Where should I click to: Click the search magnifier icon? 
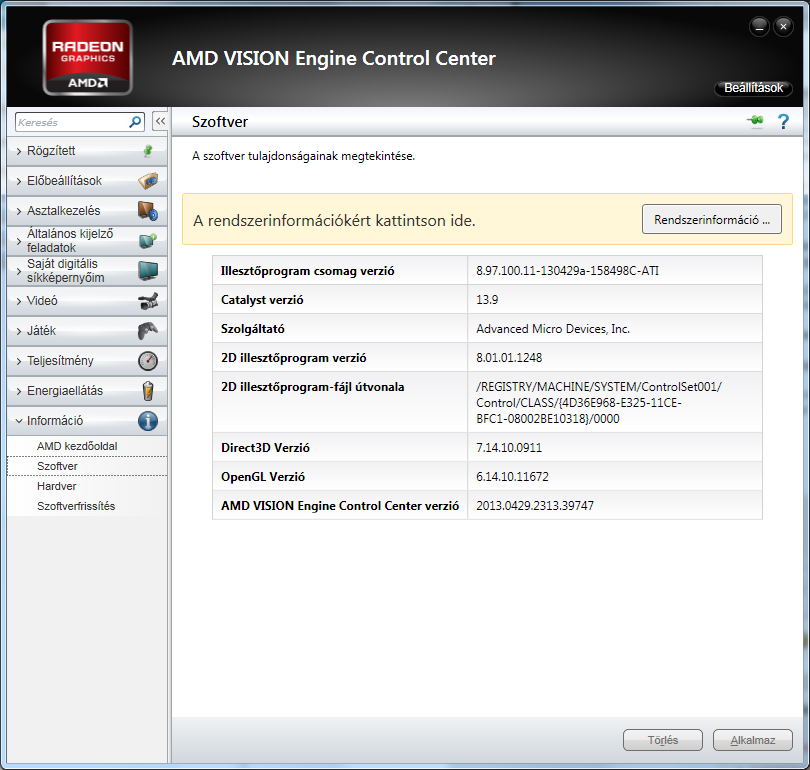click(x=135, y=122)
